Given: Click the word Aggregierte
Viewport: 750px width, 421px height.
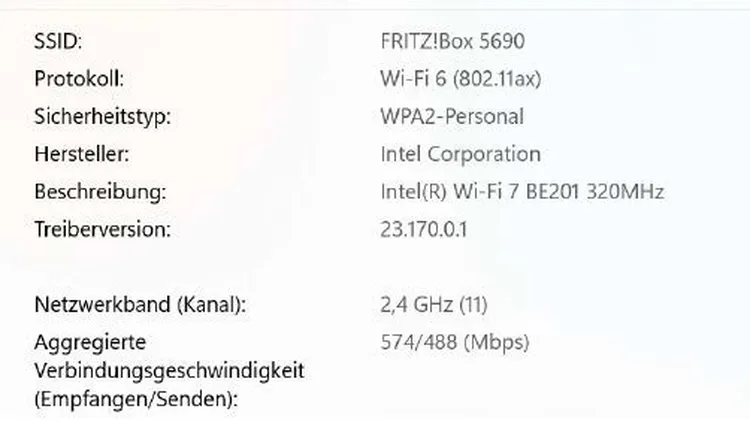Looking at the screenshot, I should (91, 342).
